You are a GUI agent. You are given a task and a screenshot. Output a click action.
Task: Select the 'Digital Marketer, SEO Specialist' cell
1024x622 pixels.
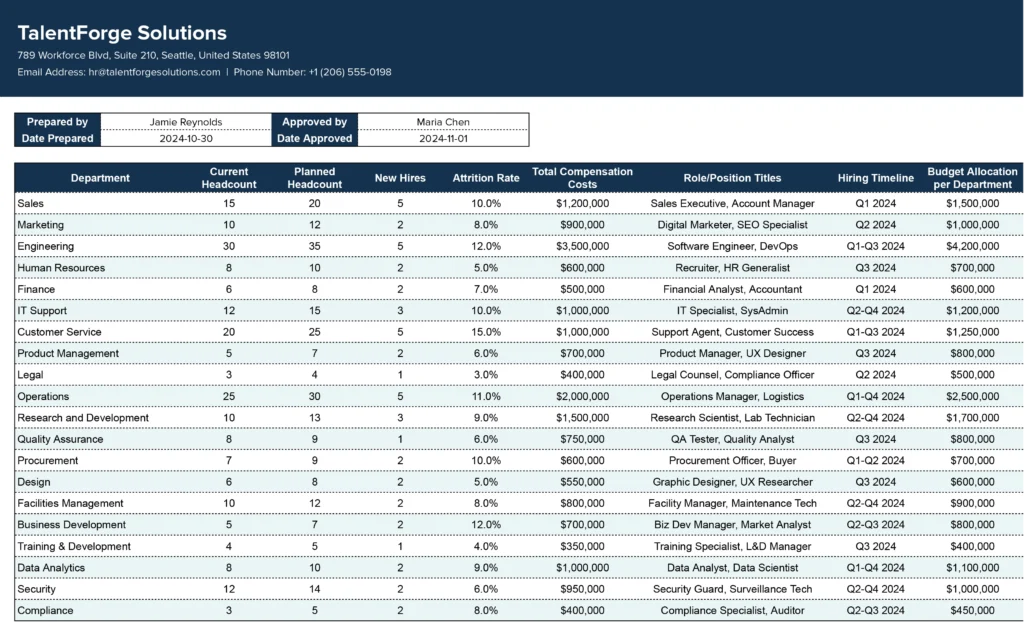click(732, 225)
